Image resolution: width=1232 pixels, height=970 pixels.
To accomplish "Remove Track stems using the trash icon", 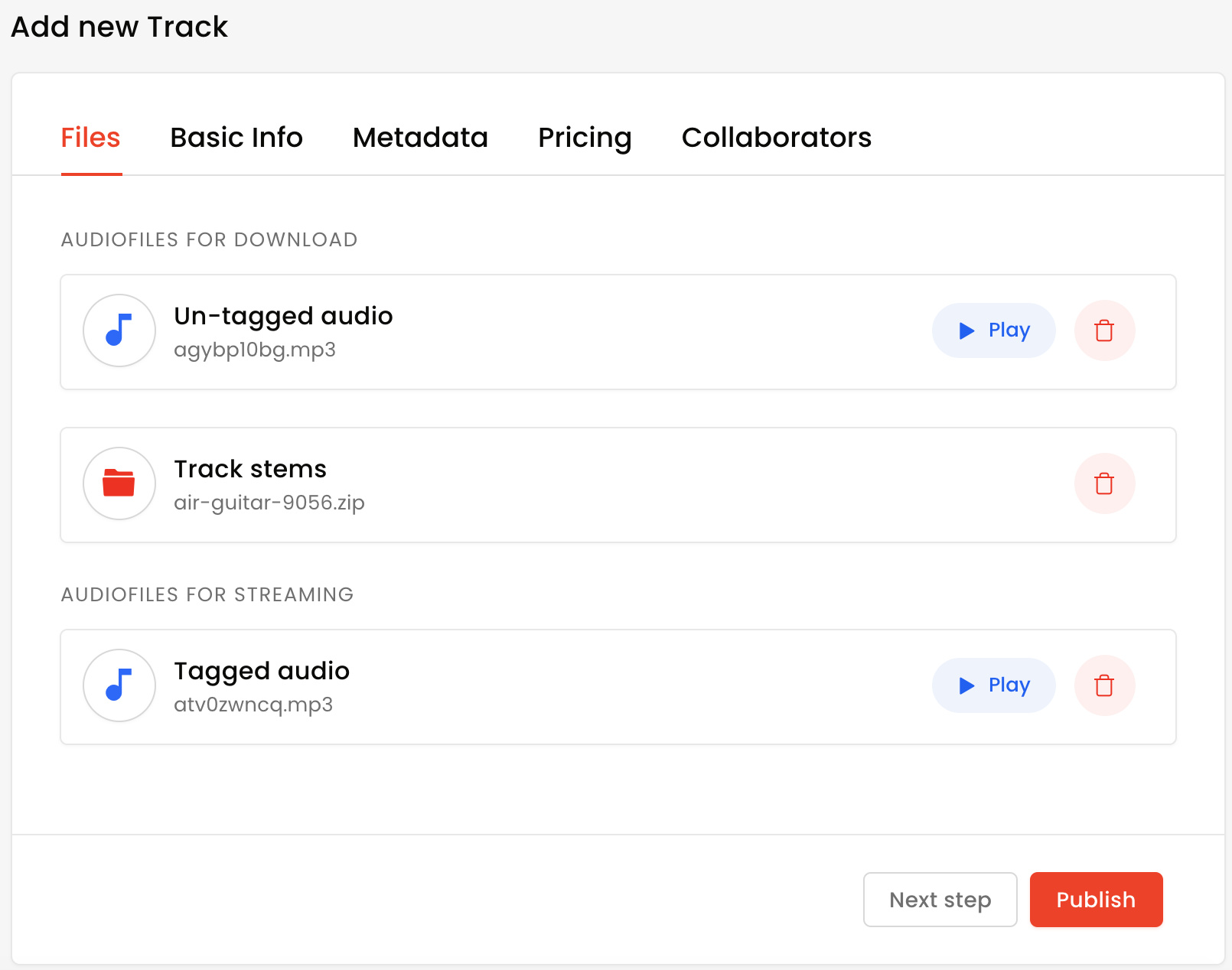I will click(x=1104, y=483).
